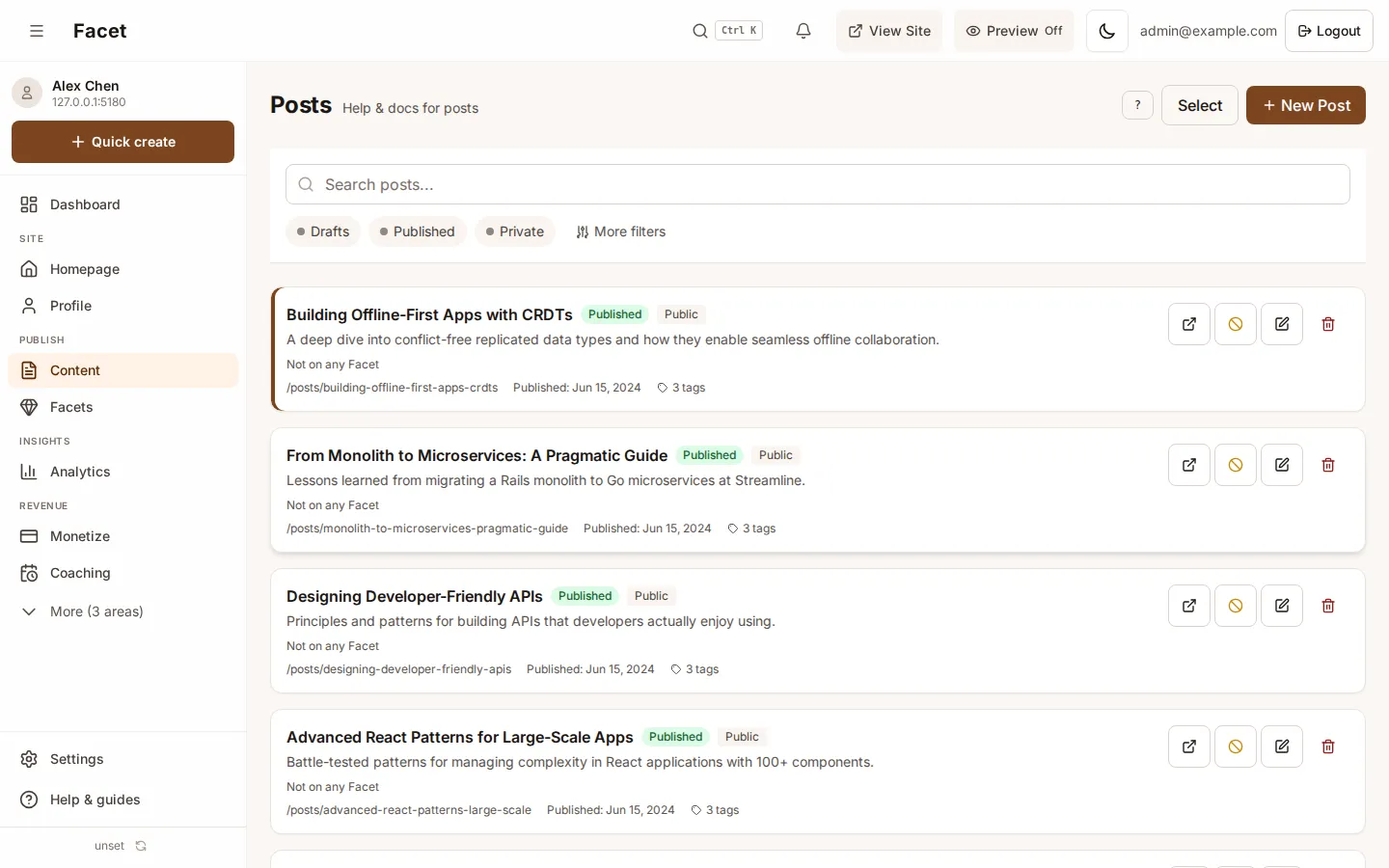Open Monetize in sidebar

pos(123,536)
